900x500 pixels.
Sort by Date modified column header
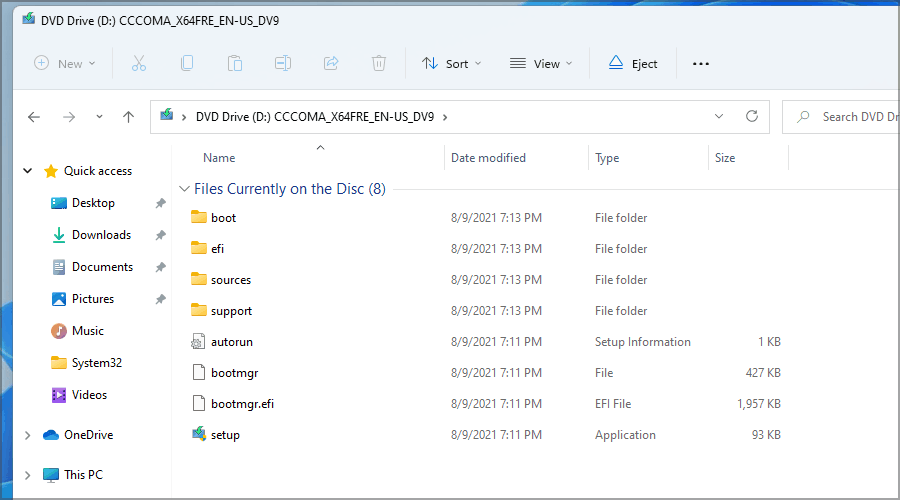coord(488,158)
